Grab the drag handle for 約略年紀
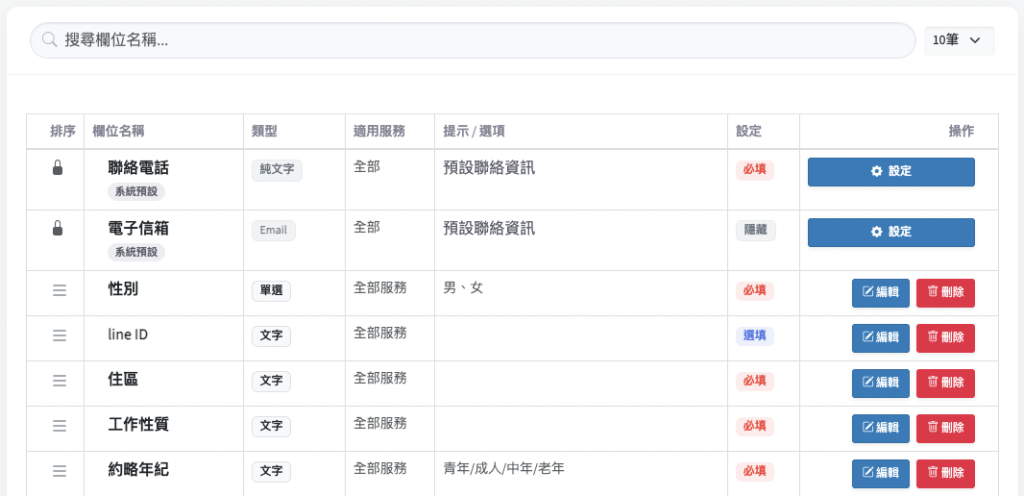Image resolution: width=1024 pixels, height=496 pixels. [x=59, y=470]
